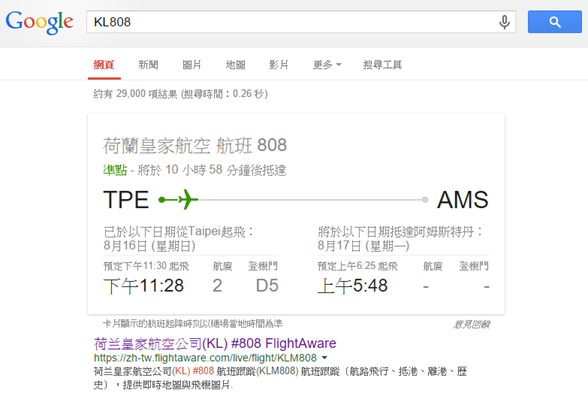Go to the 地圖 tab
588x393 pixels.
[x=235, y=65]
